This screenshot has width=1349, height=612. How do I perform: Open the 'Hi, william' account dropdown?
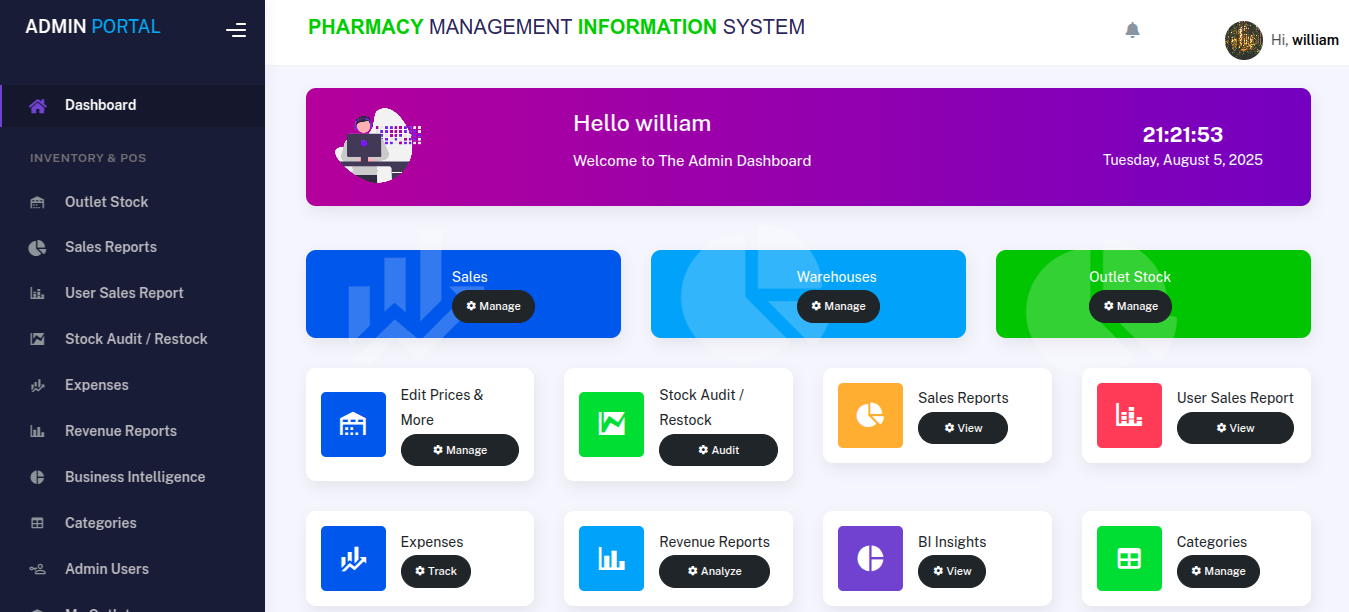(x=1304, y=40)
